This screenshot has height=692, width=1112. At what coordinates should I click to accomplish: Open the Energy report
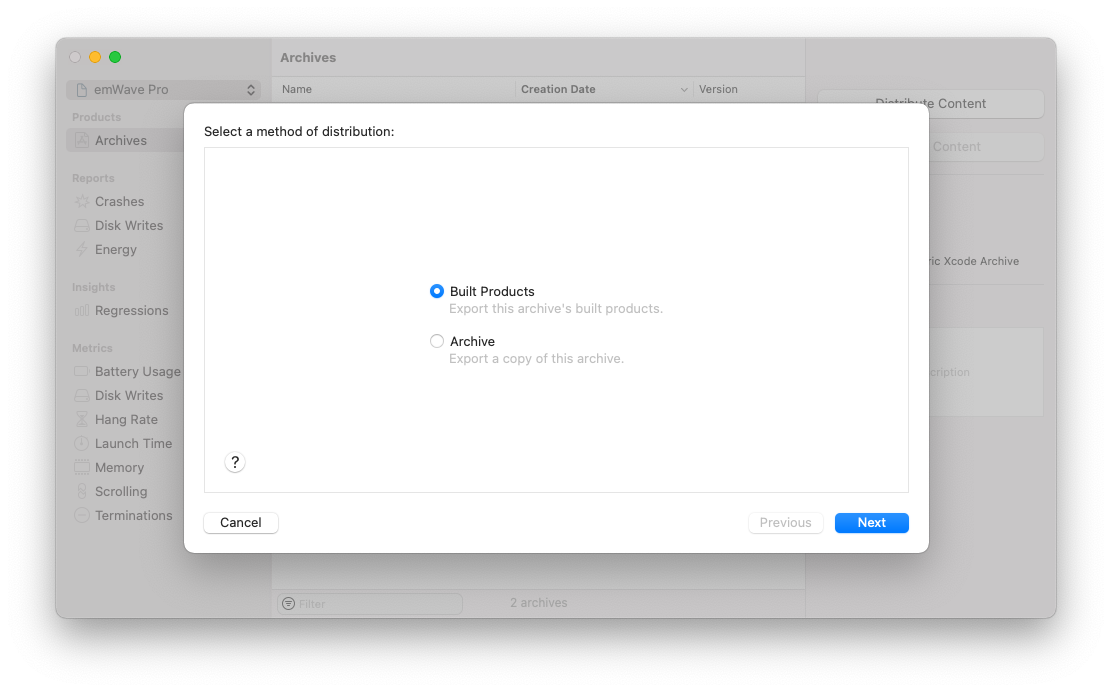tap(116, 250)
